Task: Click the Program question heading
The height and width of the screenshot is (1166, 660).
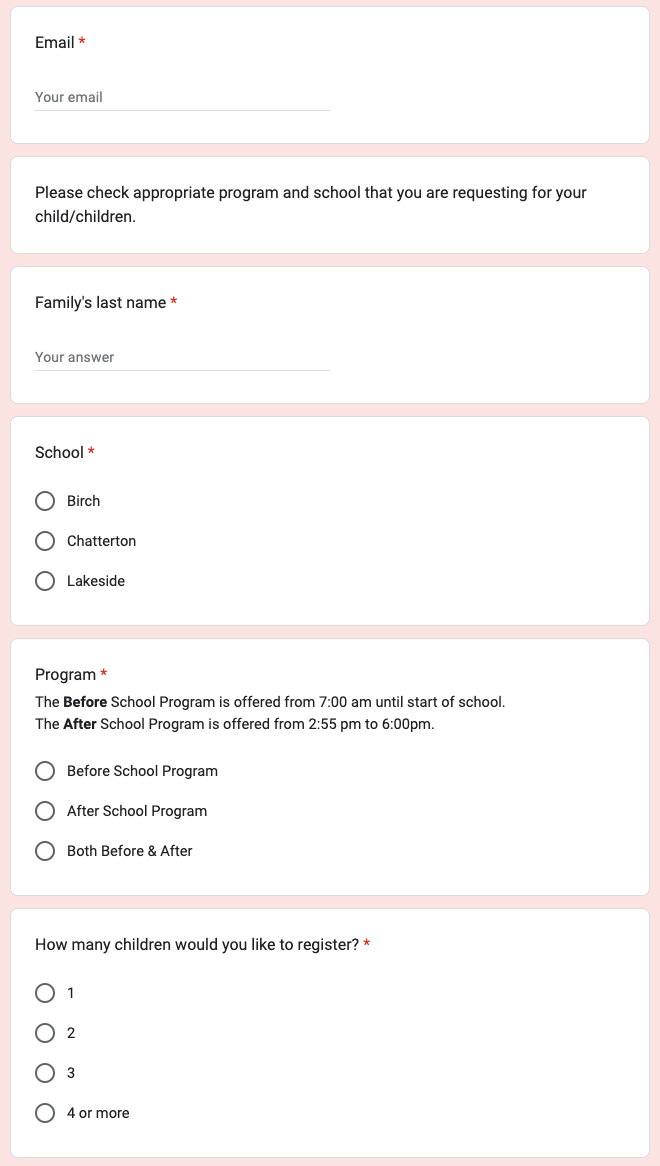Action: 65,674
